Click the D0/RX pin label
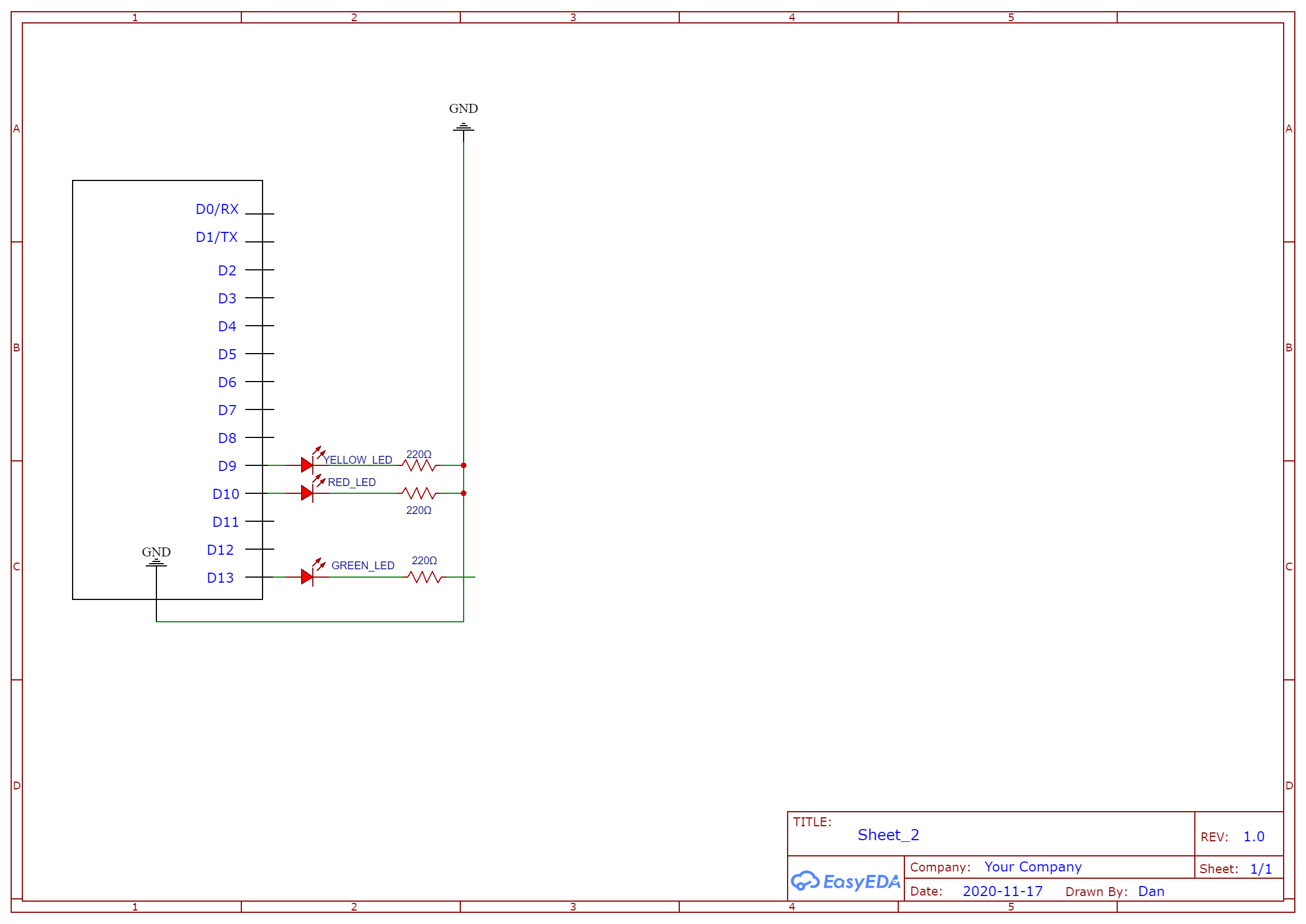The image size is (1306, 924). click(217, 209)
